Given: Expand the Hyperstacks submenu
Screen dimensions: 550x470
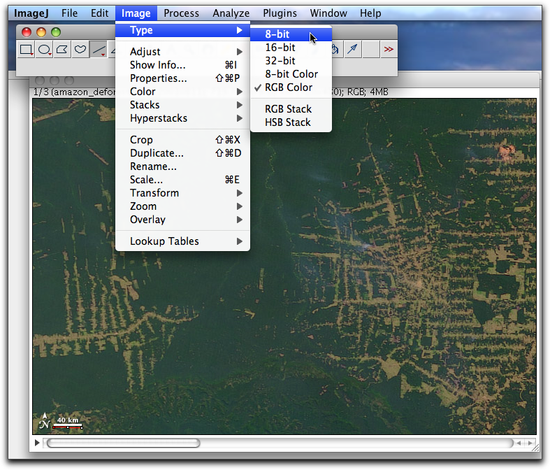Looking at the screenshot, I should (182, 118).
